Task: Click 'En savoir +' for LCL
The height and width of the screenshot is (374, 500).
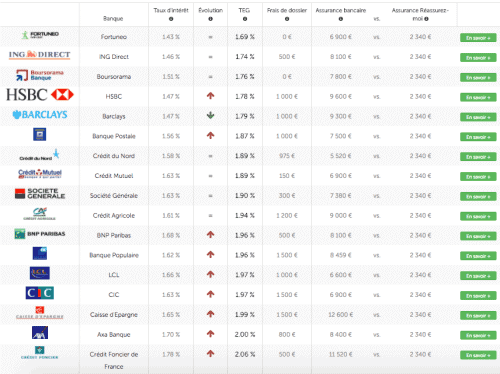Action: click(478, 276)
